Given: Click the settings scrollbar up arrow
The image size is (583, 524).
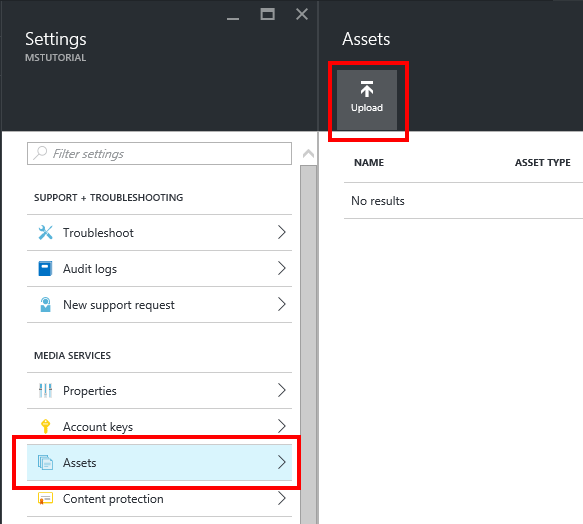Looking at the screenshot, I should coord(308,154).
